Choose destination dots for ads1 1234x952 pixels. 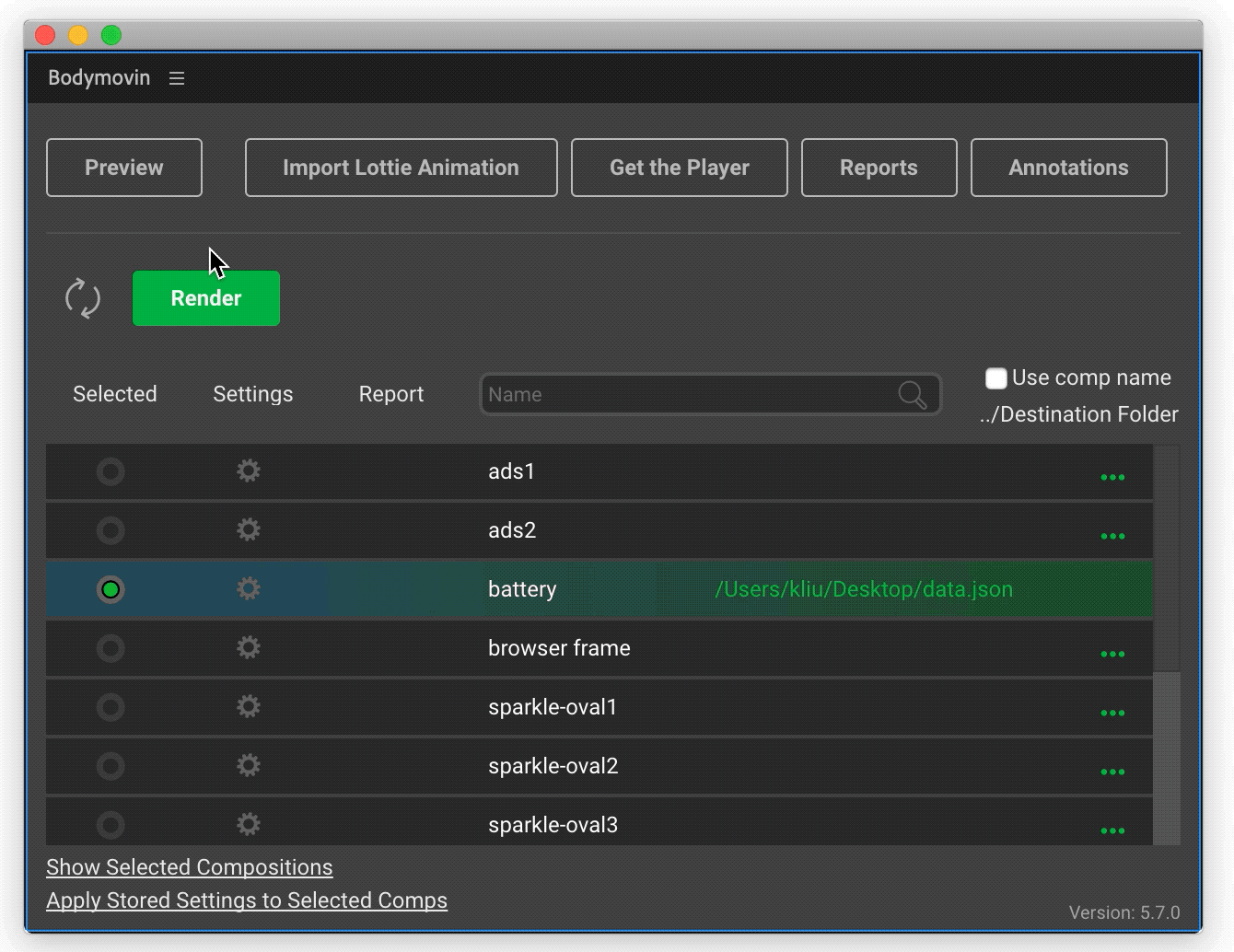(1112, 477)
